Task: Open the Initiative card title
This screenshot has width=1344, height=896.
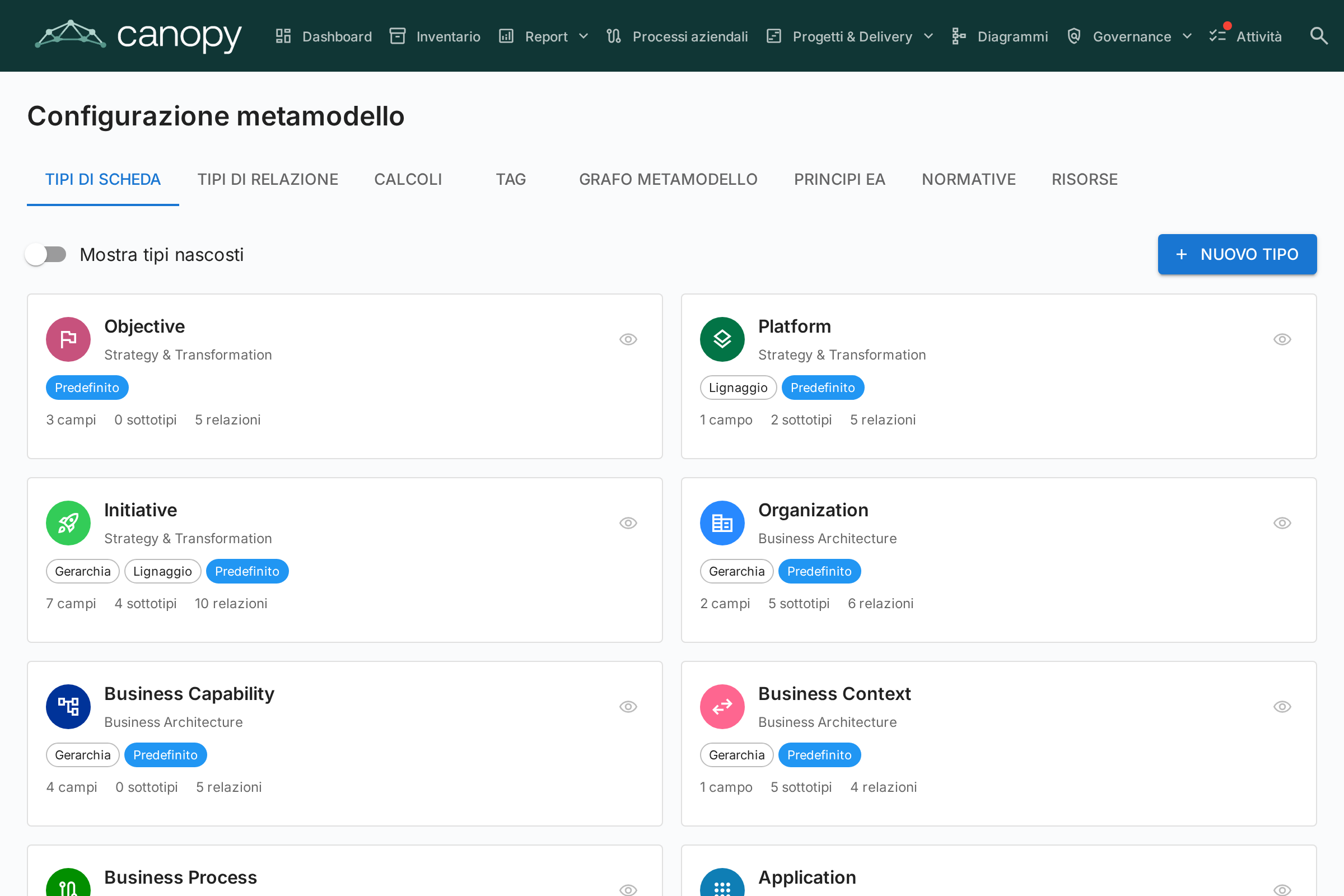Action: 141,510
